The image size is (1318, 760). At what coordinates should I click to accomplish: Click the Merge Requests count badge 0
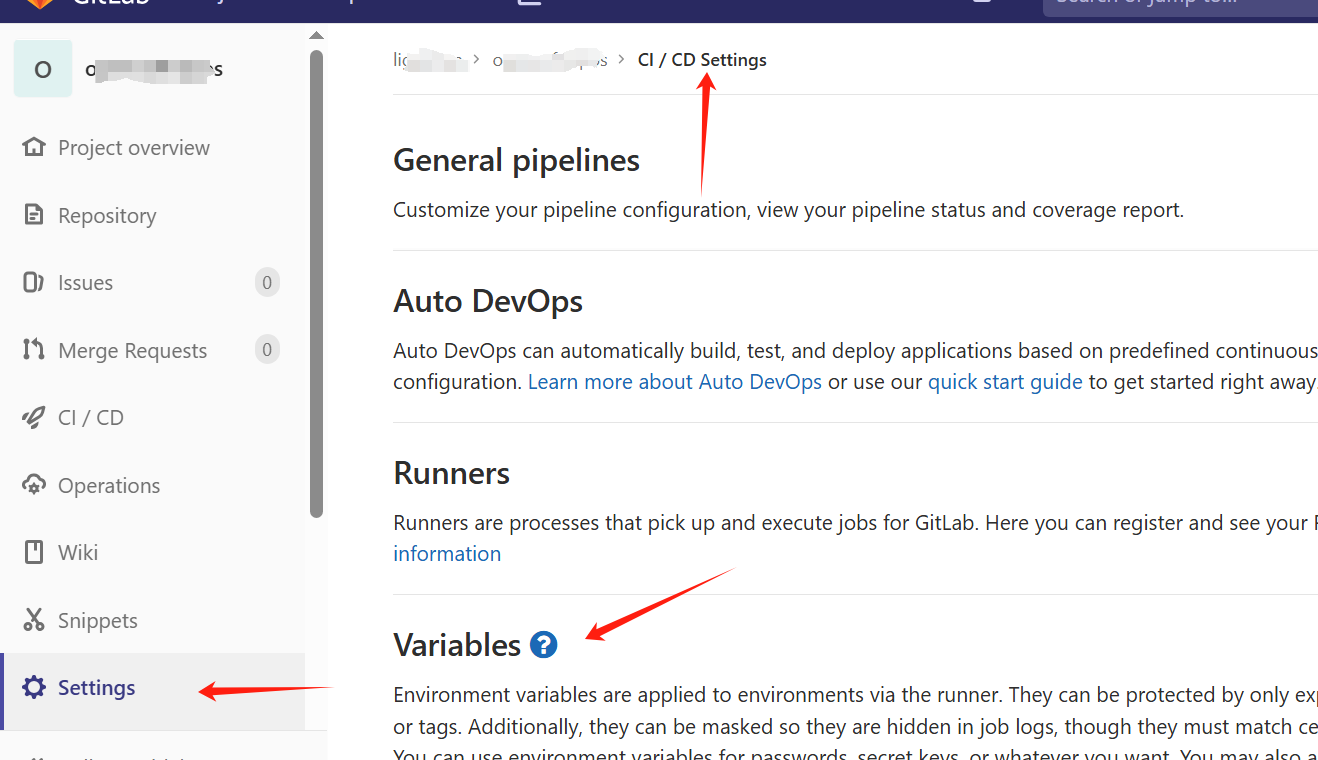(267, 350)
